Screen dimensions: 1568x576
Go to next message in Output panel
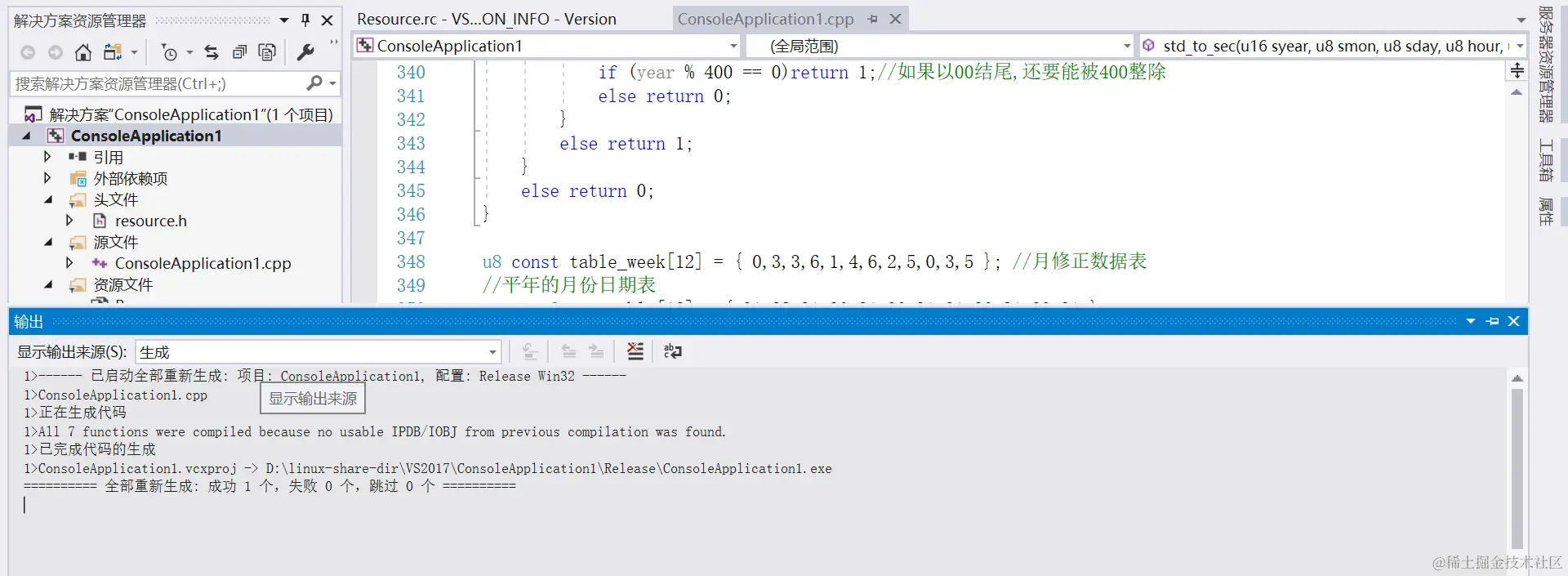click(x=596, y=351)
